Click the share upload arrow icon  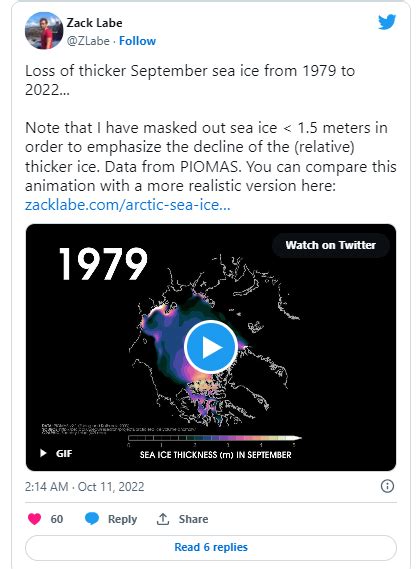click(x=163, y=519)
